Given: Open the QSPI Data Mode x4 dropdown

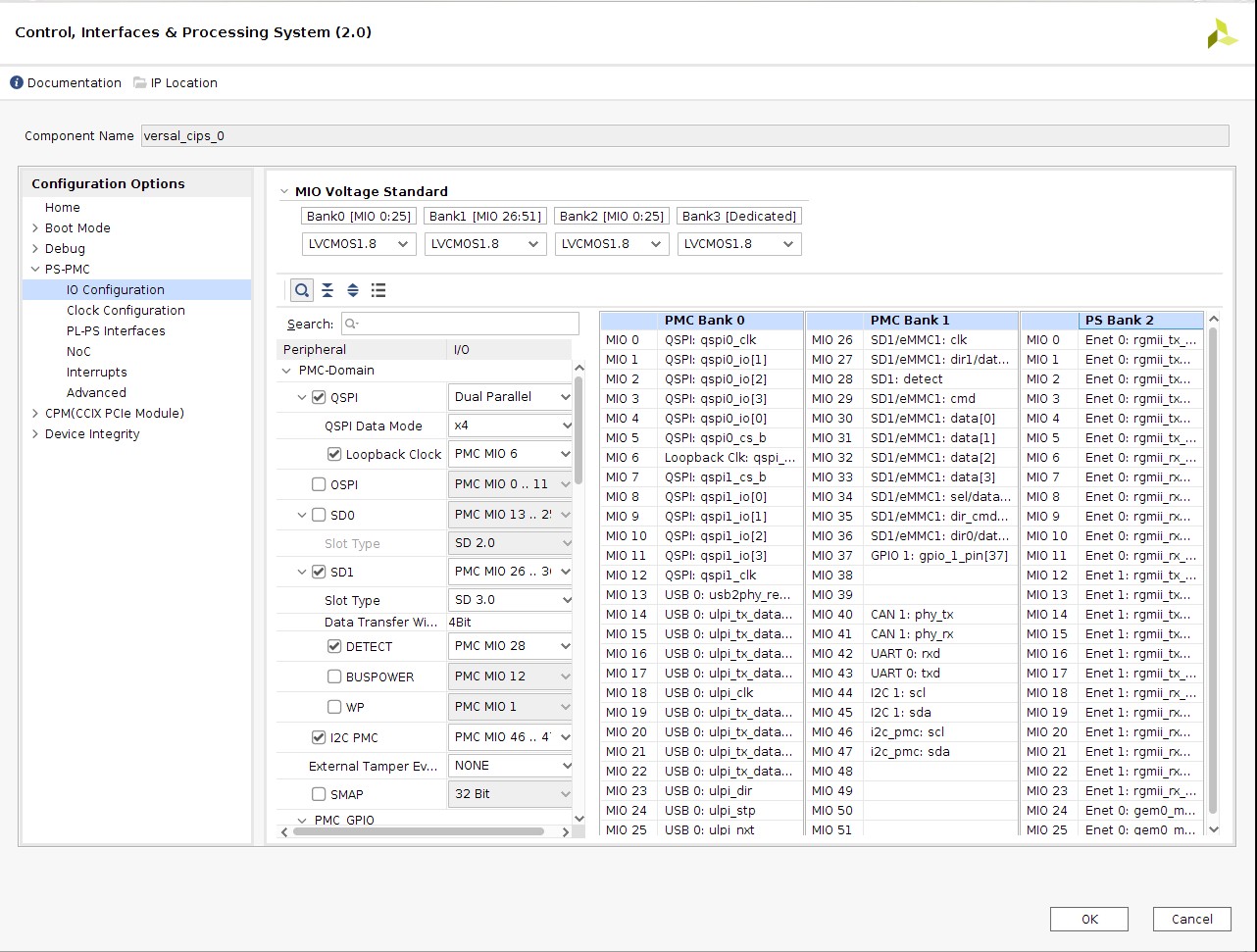Looking at the screenshot, I should click(x=510, y=426).
